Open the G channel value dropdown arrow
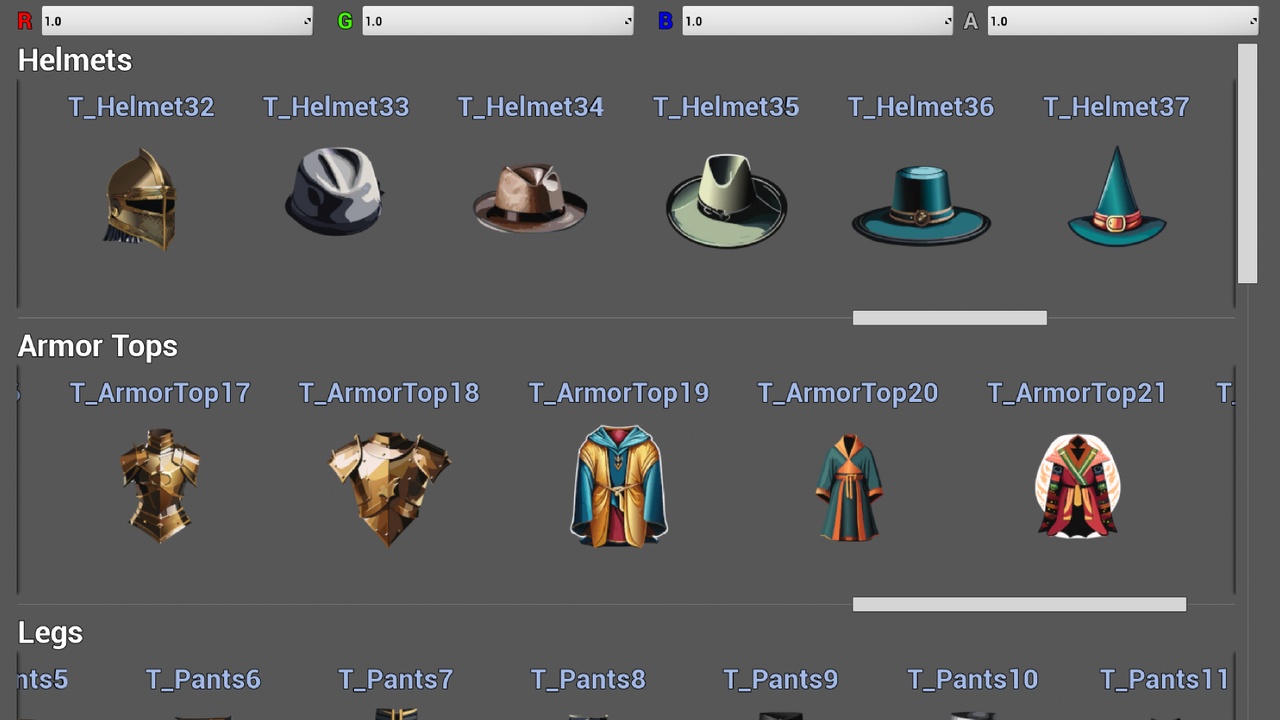This screenshot has width=1280, height=720. pos(628,21)
